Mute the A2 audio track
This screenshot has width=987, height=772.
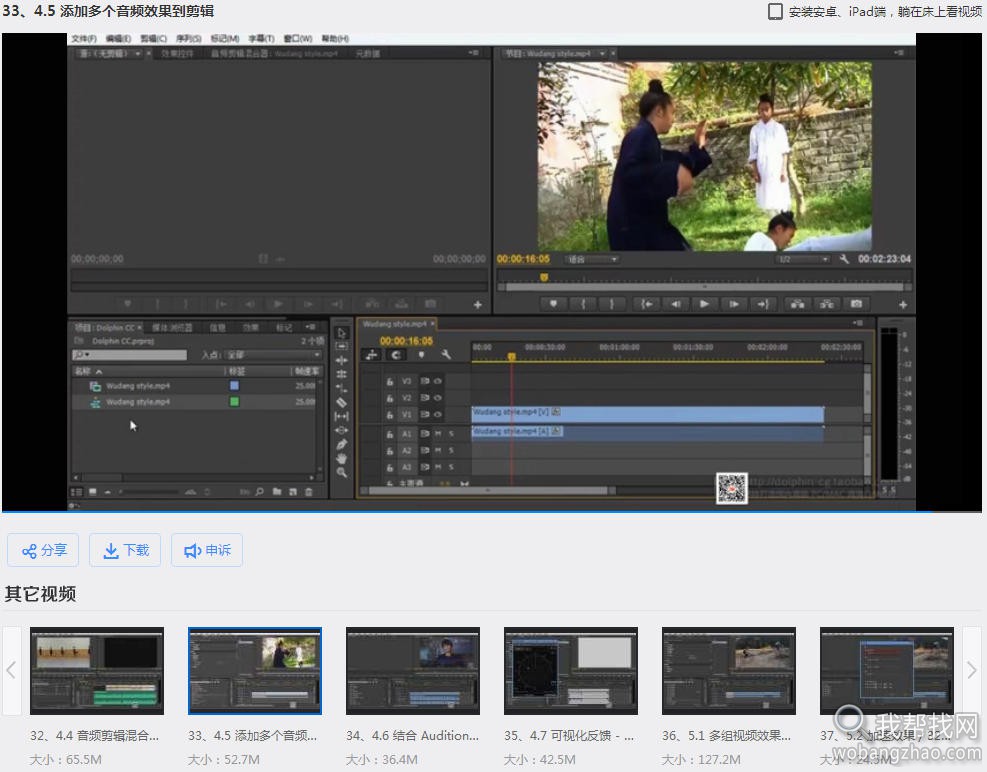438,451
